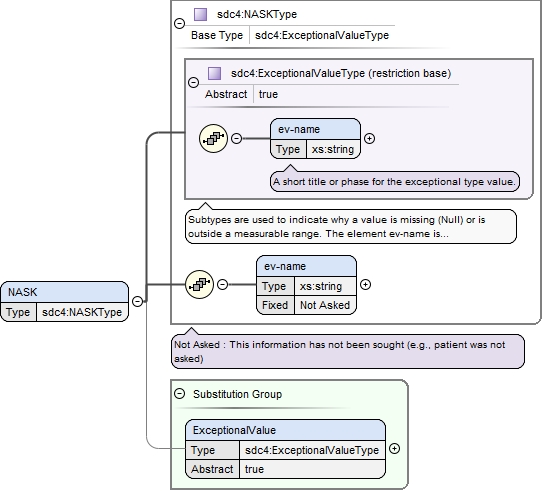Select the sequence compositor icon before Fixed ev-name
The width and height of the screenshot is (543, 491).
point(199,285)
